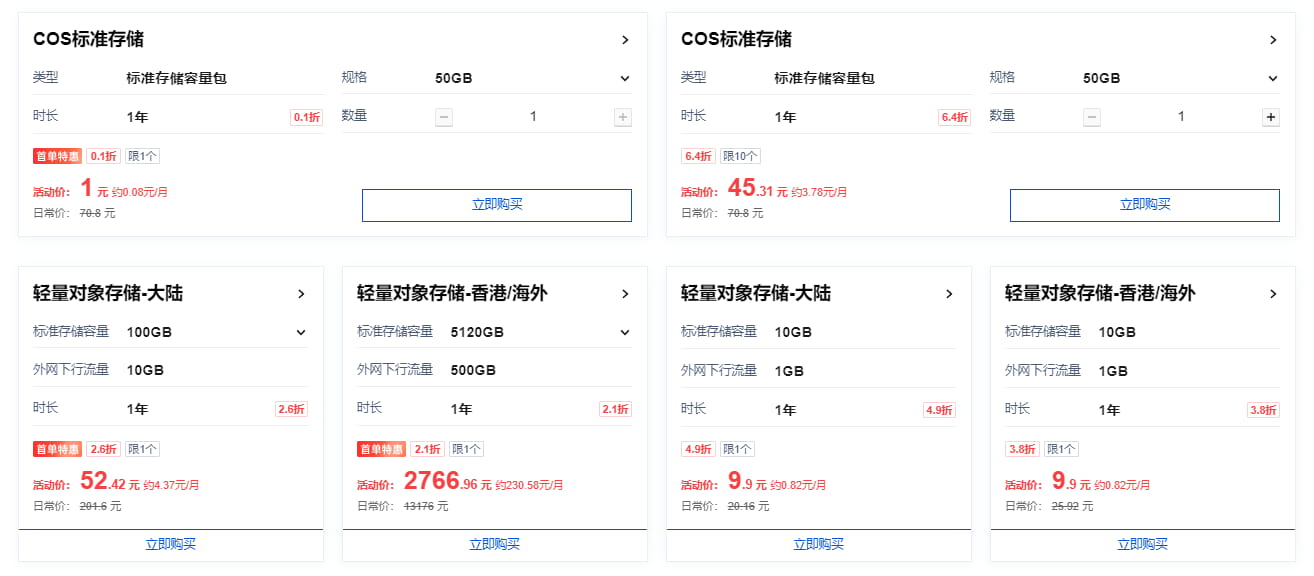
Task: Expand the 5120GB 标准存储容量 dropdown
Action: pos(625,332)
